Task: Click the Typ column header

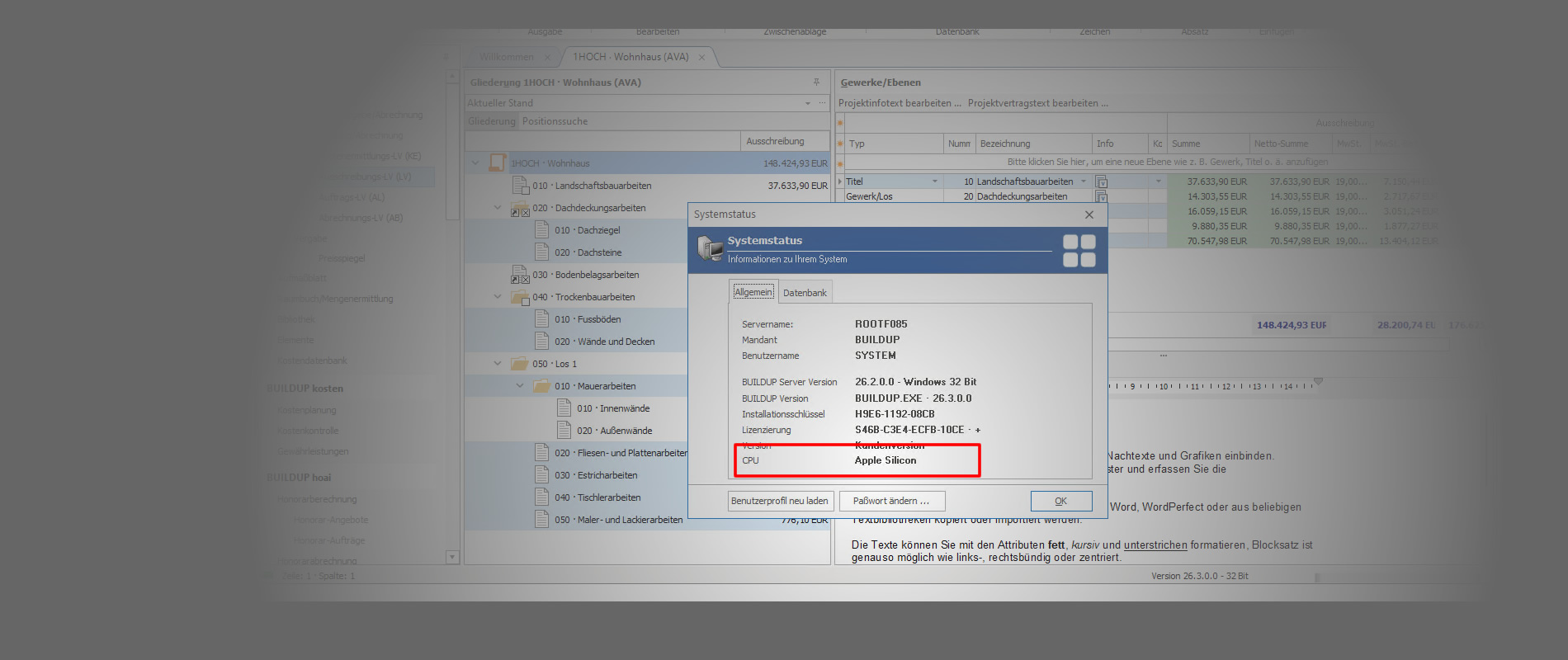Action: click(895, 144)
